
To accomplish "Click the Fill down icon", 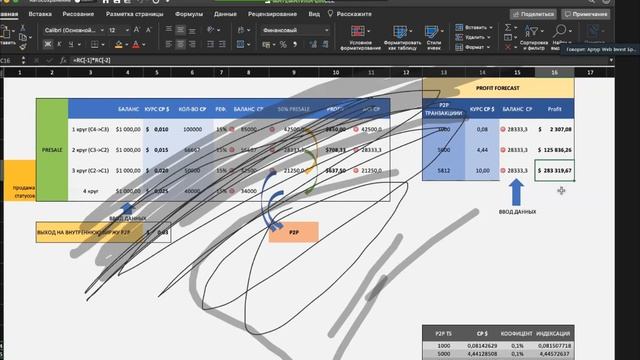I will (x=508, y=38).
